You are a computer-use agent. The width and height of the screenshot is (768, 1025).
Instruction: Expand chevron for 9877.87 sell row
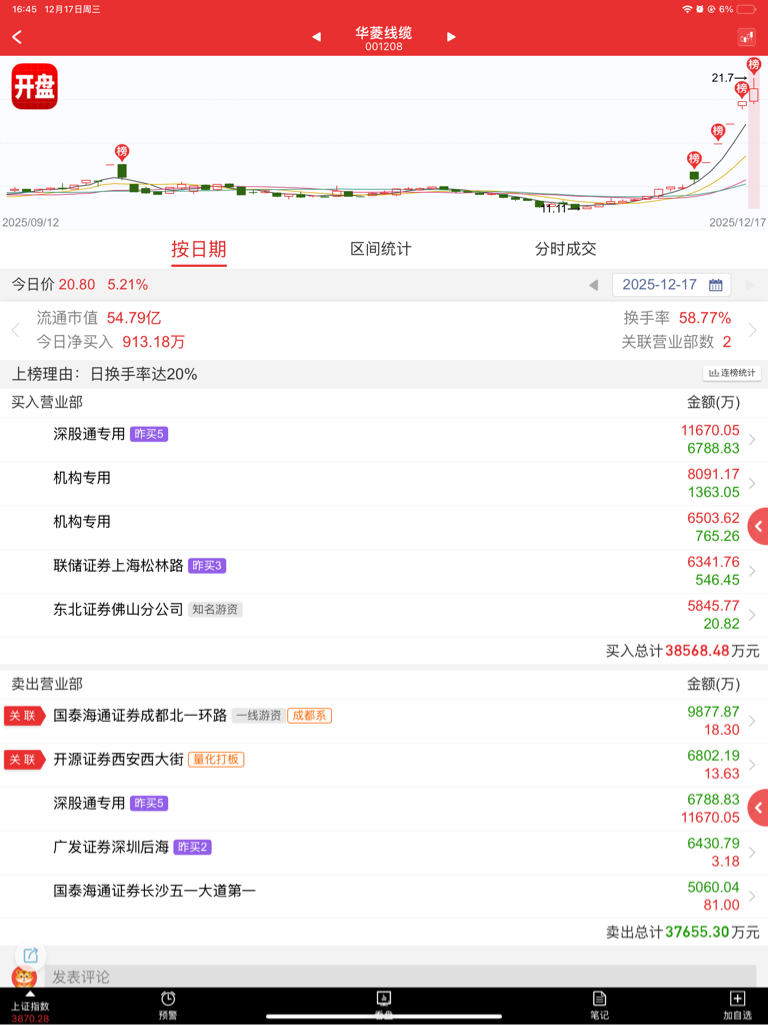[752, 721]
